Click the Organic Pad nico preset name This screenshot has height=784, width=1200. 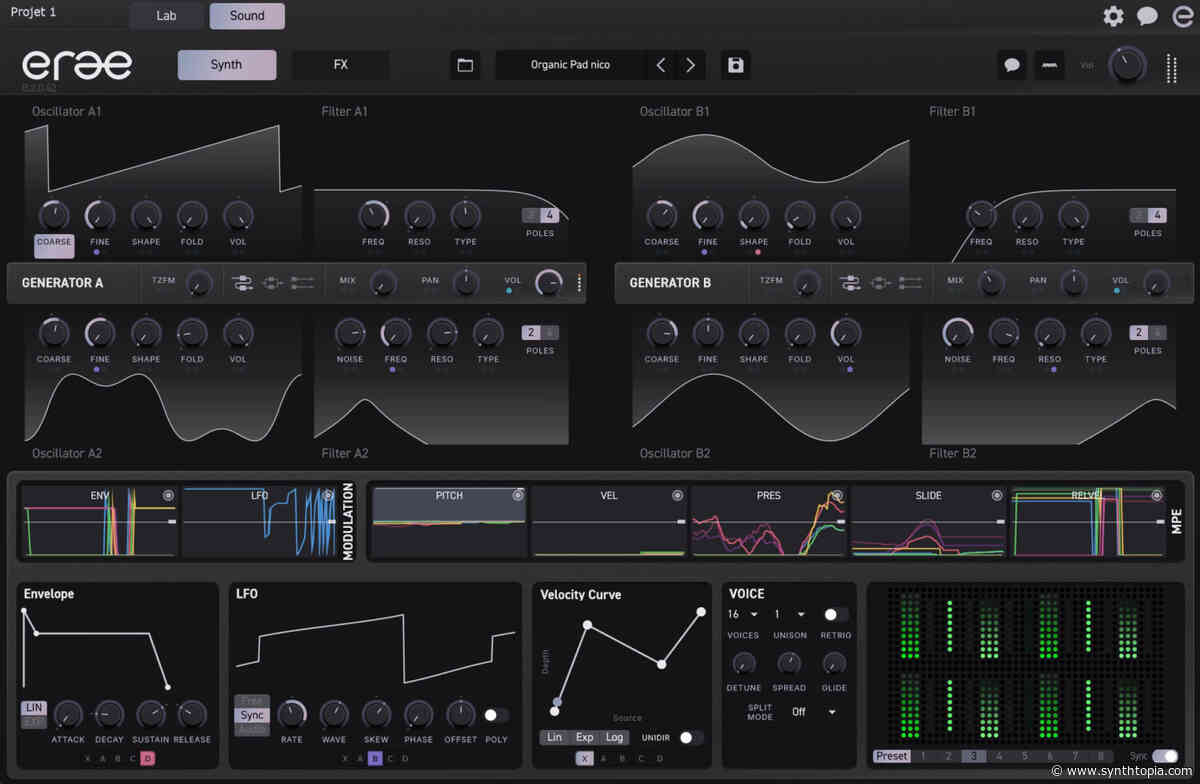(x=570, y=65)
